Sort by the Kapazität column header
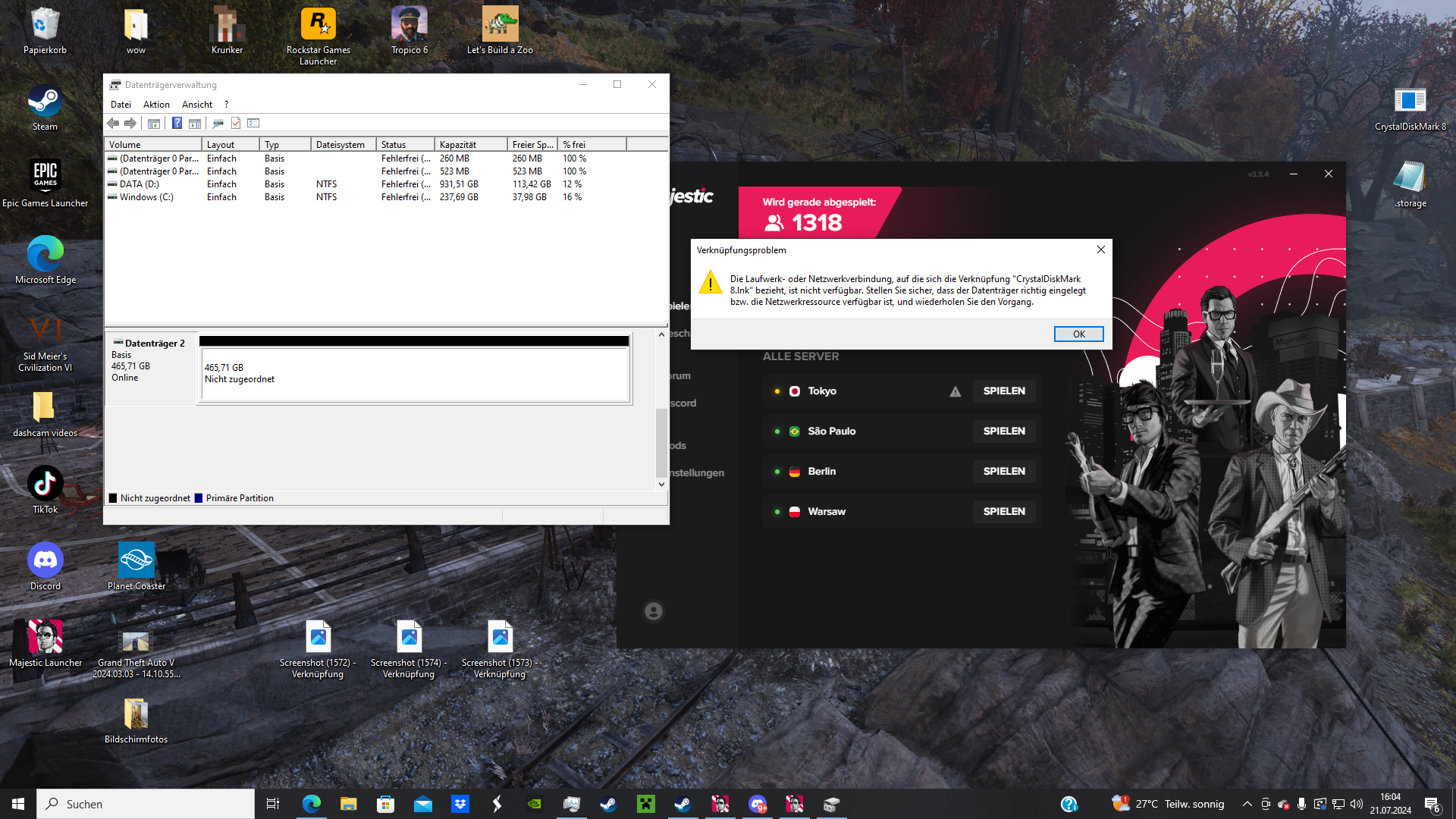Image resolution: width=1456 pixels, height=819 pixels. point(470,144)
